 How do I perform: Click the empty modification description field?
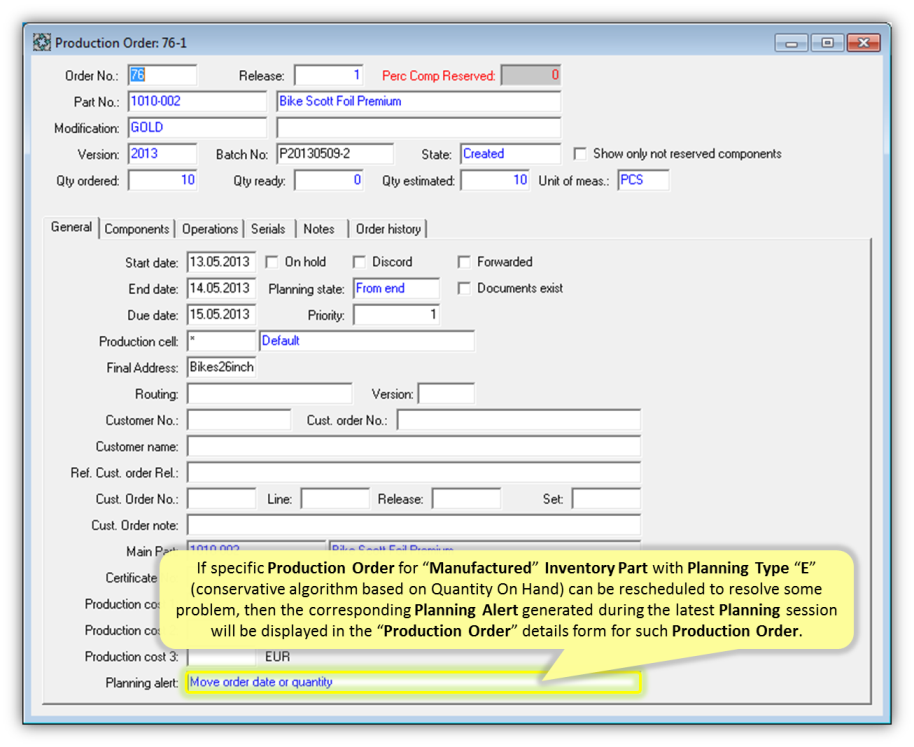[419, 128]
